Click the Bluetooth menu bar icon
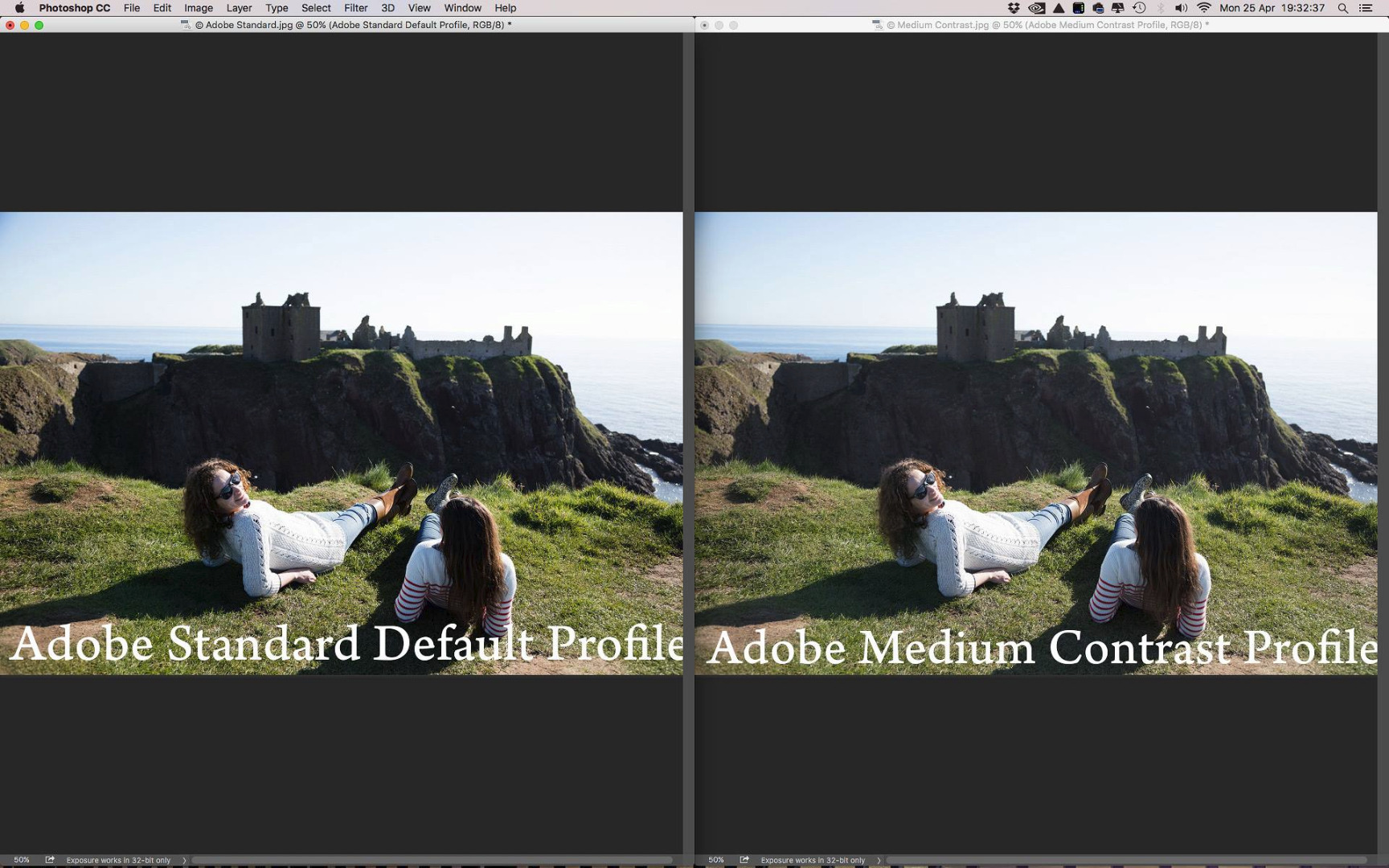The height and width of the screenshot is (868, 1389). pyautogui.click(x=1160, y=8)
